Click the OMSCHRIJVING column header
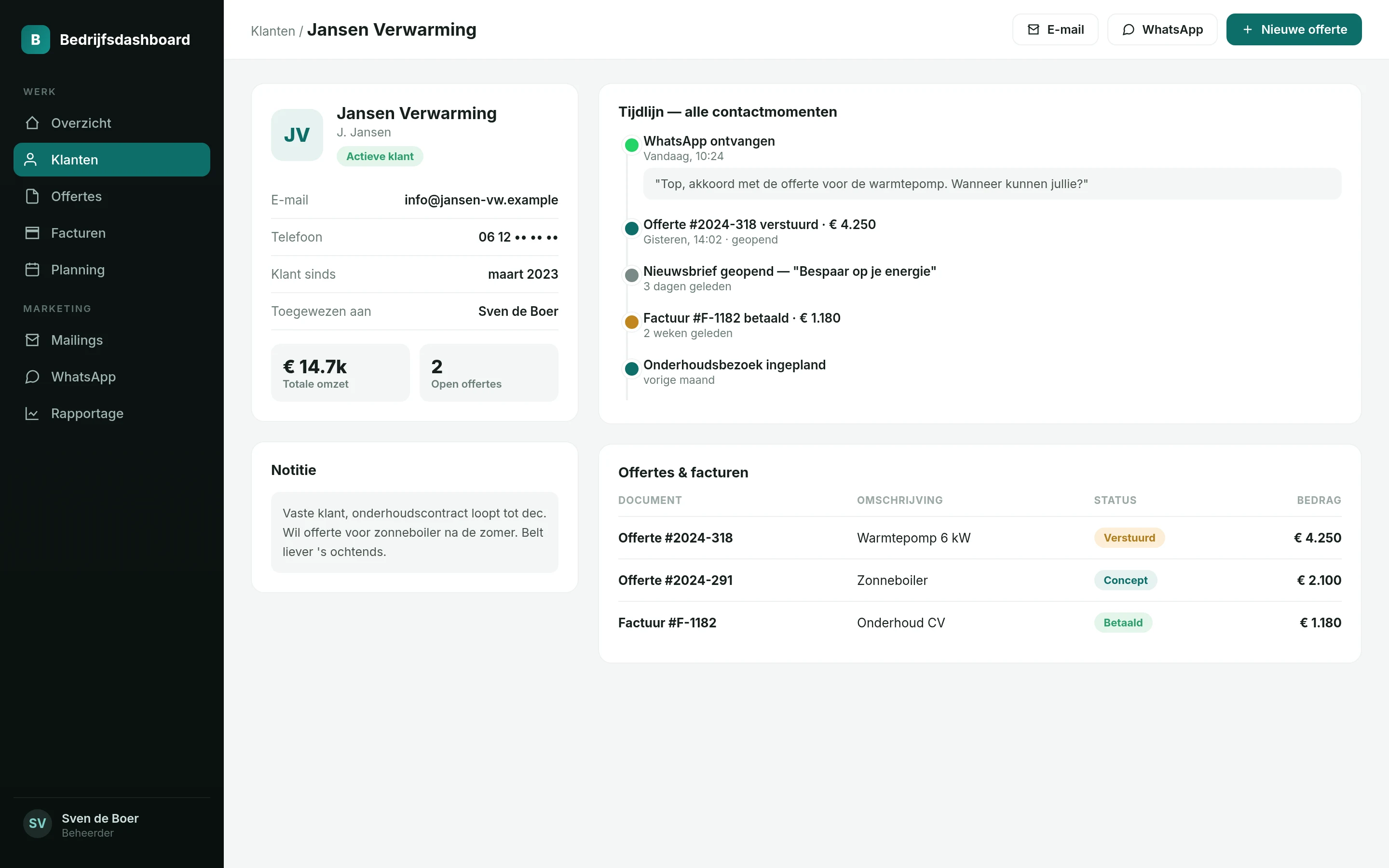The height and width of the screenshot is (868, 1389). coord(899,500)
